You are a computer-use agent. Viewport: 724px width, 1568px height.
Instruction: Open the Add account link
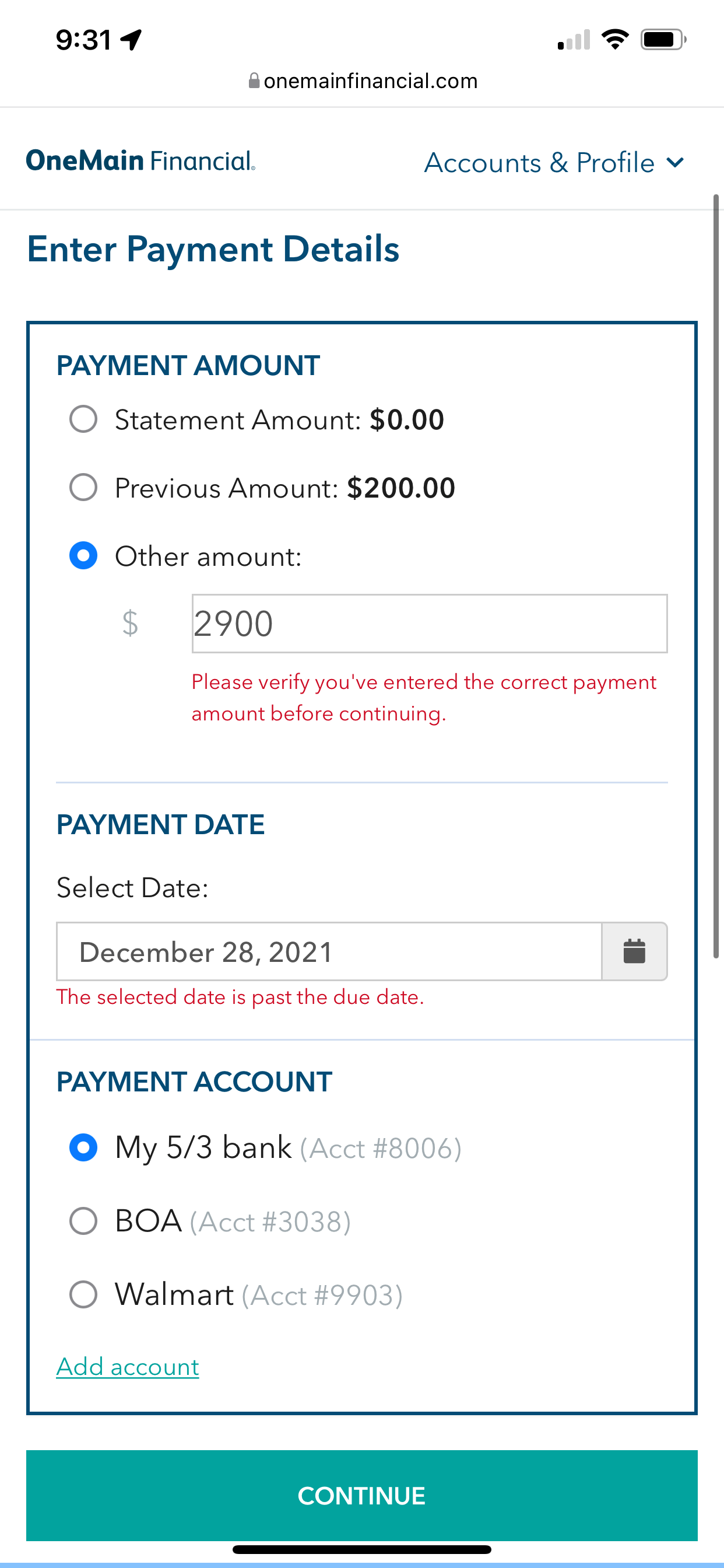pos(128,1367)
